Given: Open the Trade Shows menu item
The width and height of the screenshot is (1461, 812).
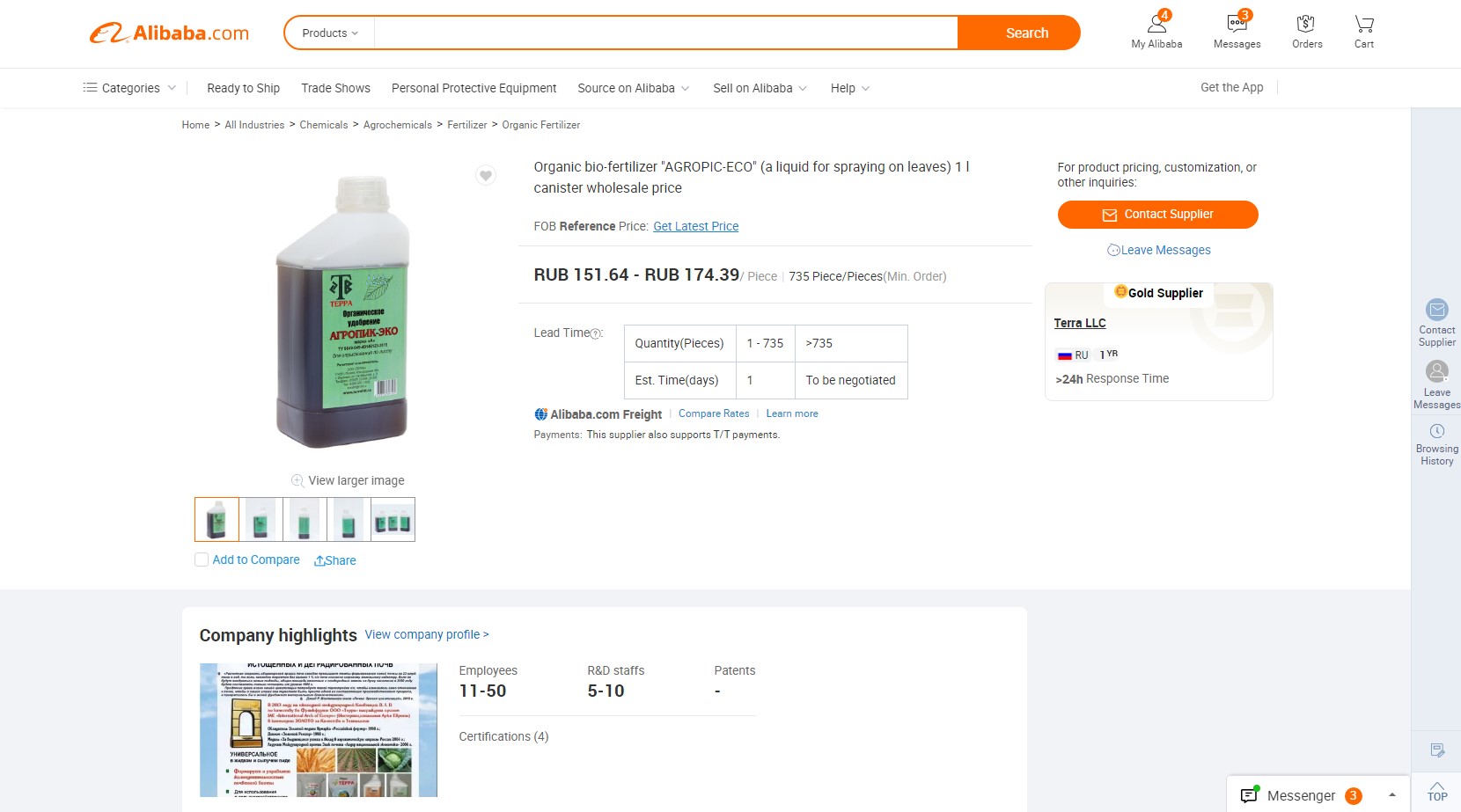Looking at the screenshot, I should (335, 88).
